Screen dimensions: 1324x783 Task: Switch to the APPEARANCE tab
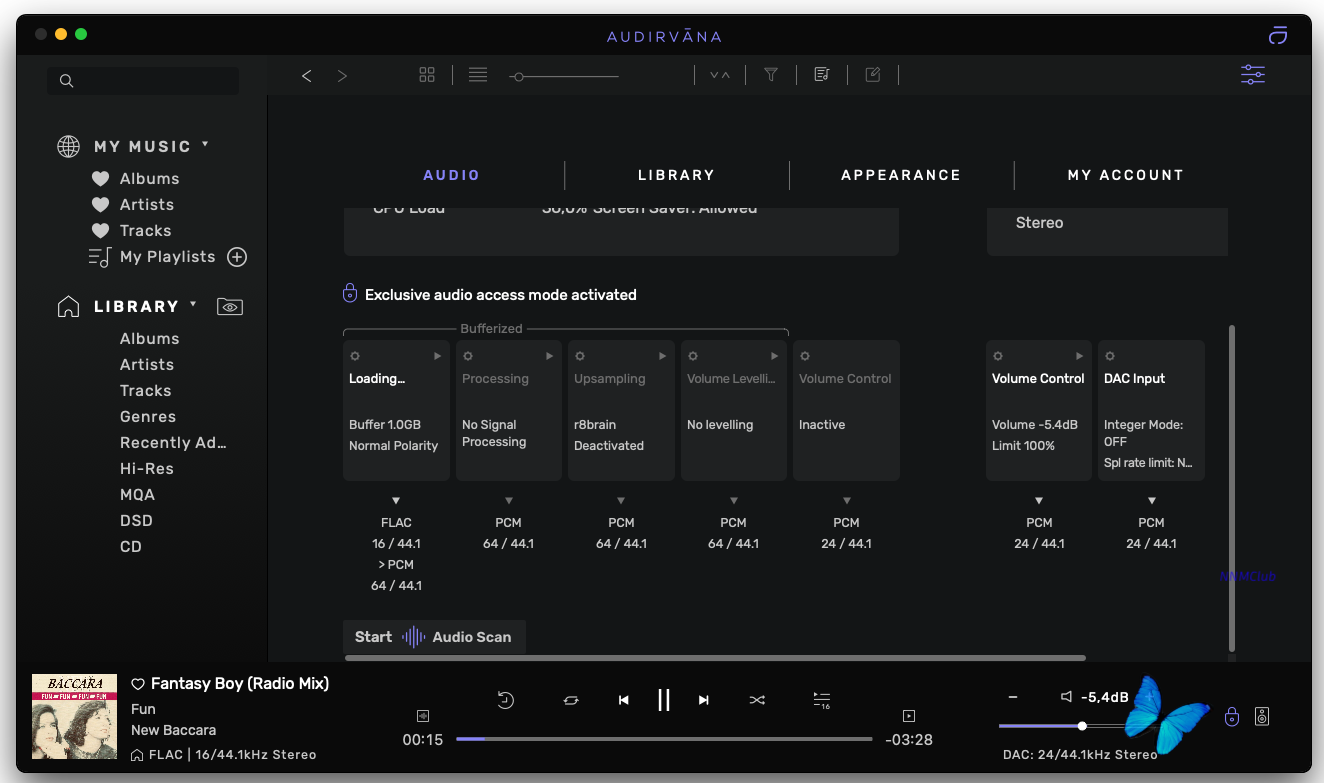(x=900, y=175)
